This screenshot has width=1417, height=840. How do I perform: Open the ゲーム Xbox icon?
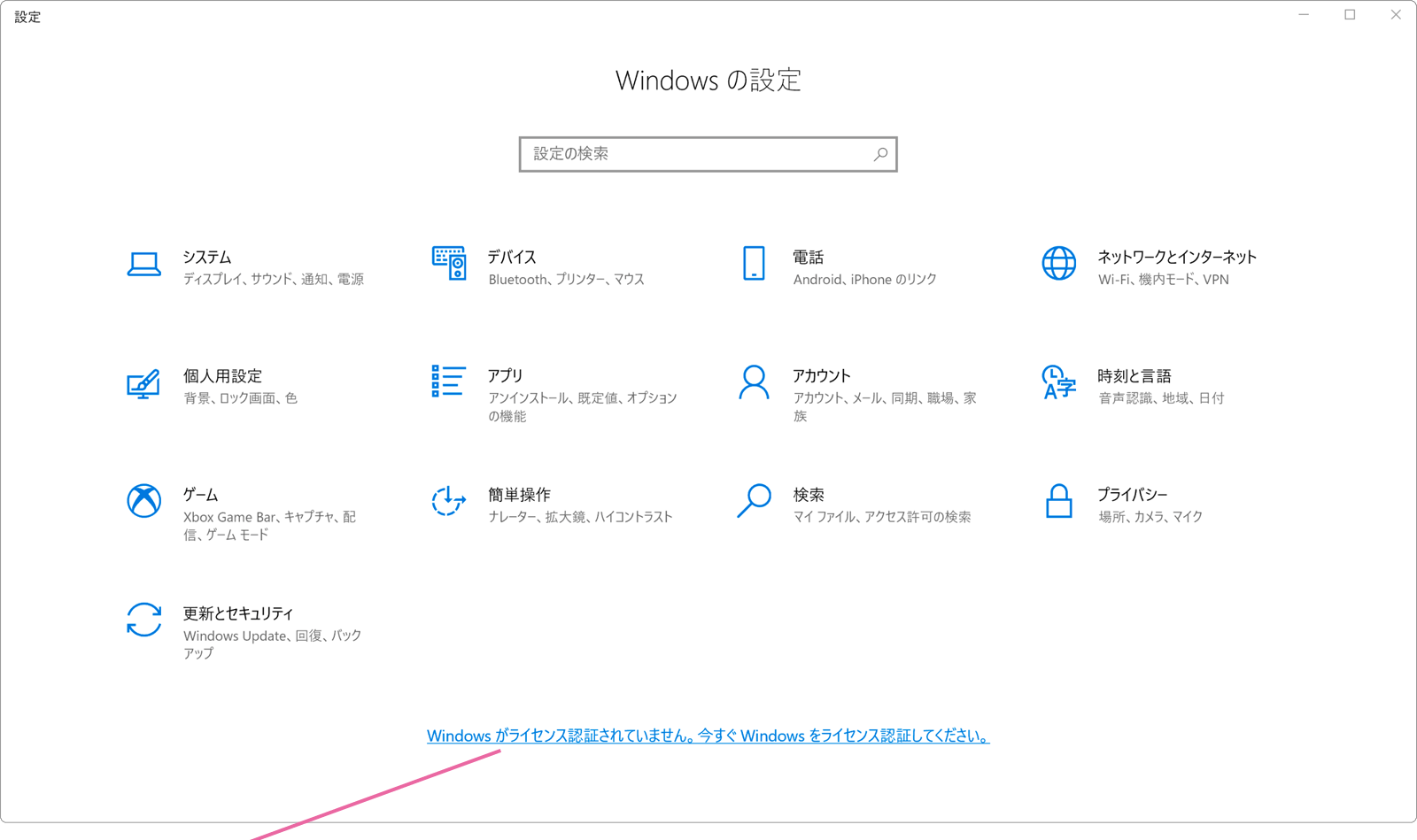(143, 501)
